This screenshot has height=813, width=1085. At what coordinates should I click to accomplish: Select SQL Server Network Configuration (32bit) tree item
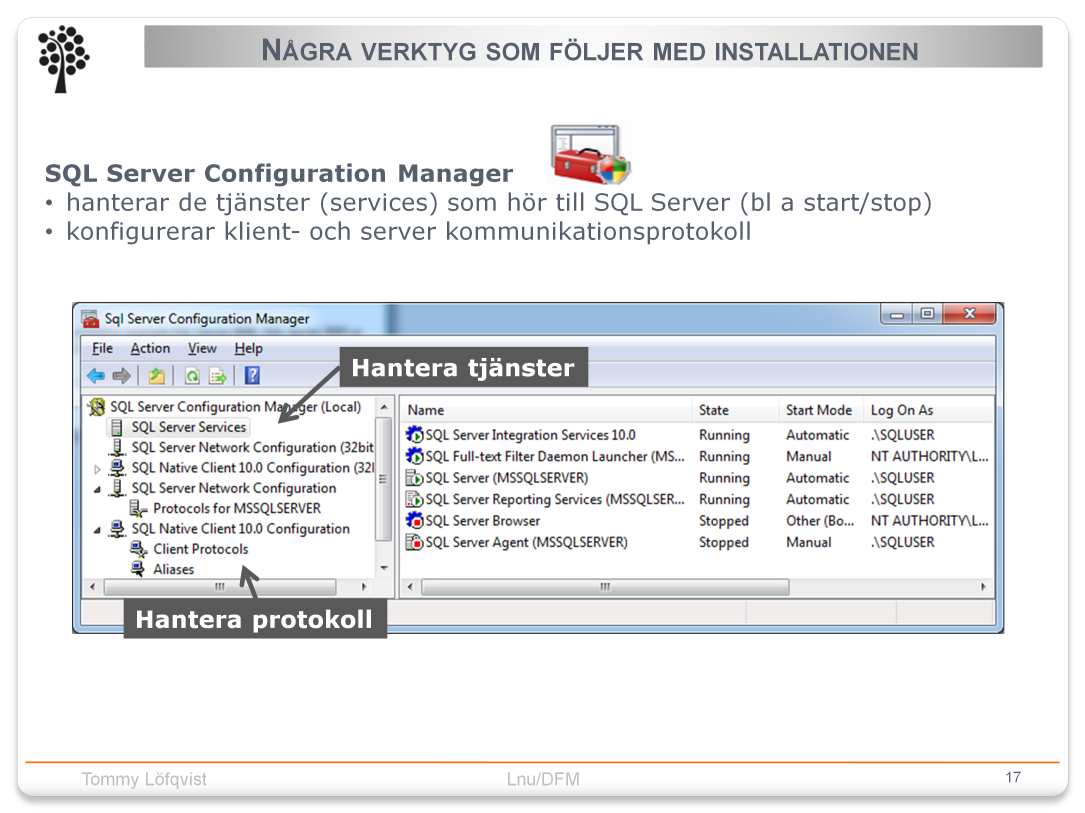[253, 448]
